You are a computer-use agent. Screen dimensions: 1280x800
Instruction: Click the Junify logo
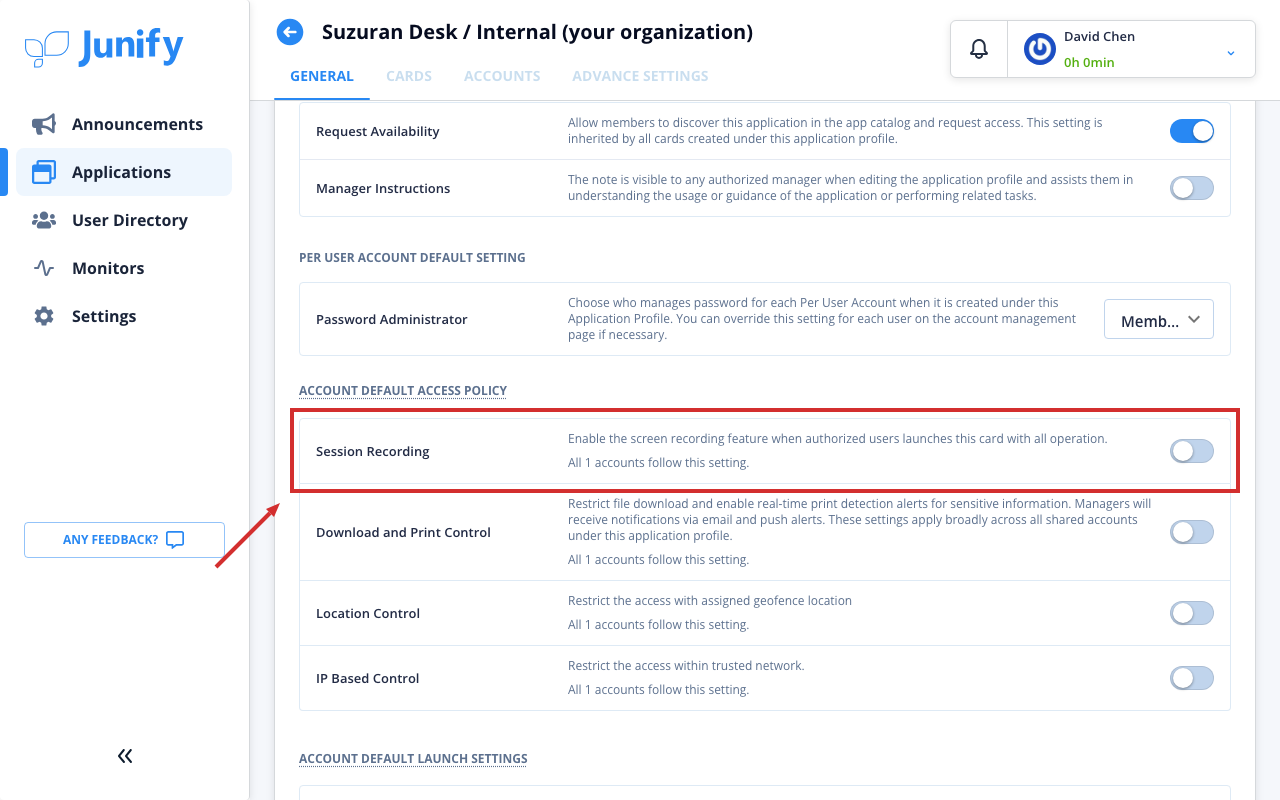(104, 47)
